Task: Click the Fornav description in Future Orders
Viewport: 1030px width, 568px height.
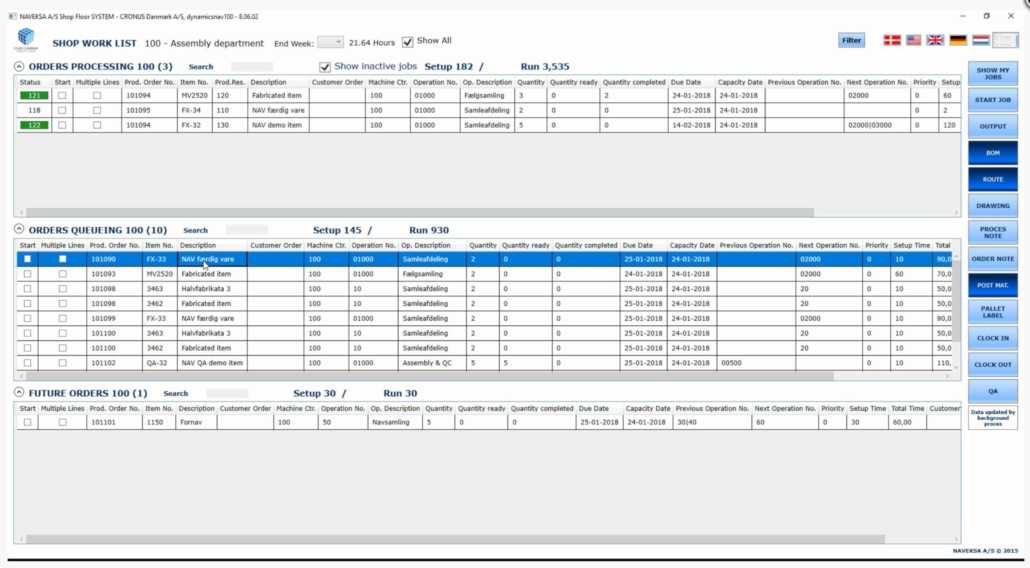Action: (196, 422)
